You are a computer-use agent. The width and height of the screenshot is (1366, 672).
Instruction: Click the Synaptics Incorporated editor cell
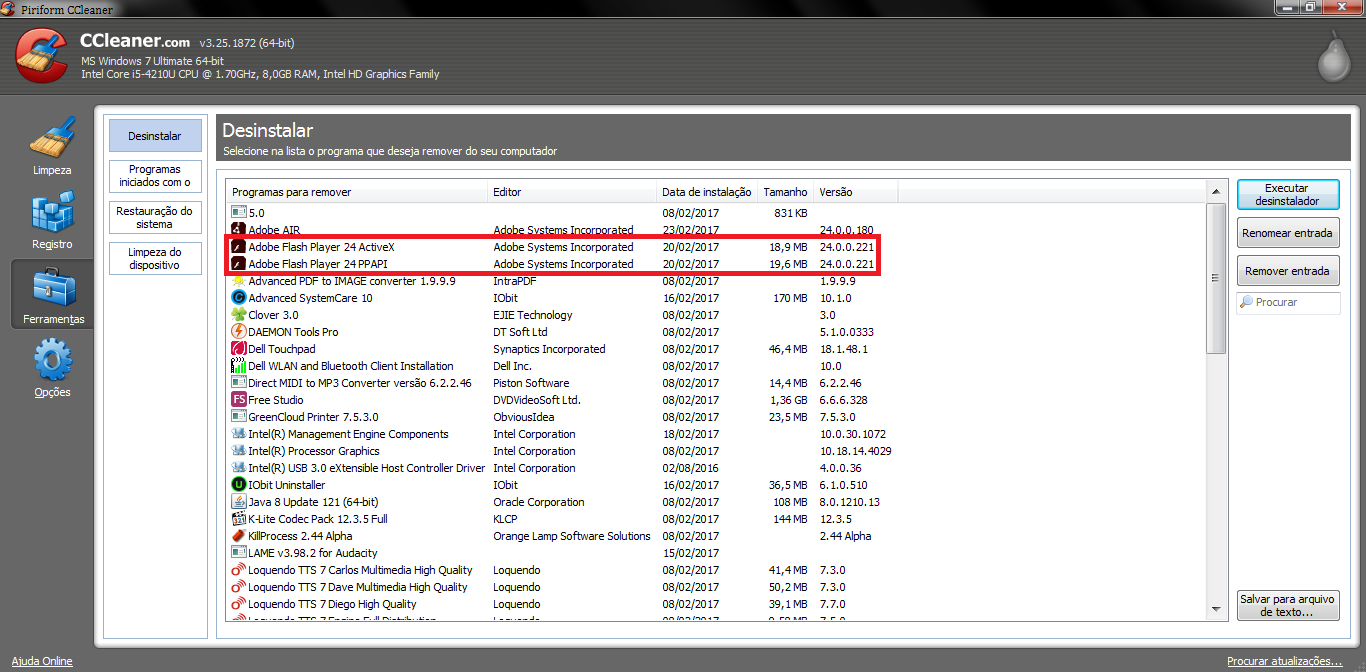549,349
